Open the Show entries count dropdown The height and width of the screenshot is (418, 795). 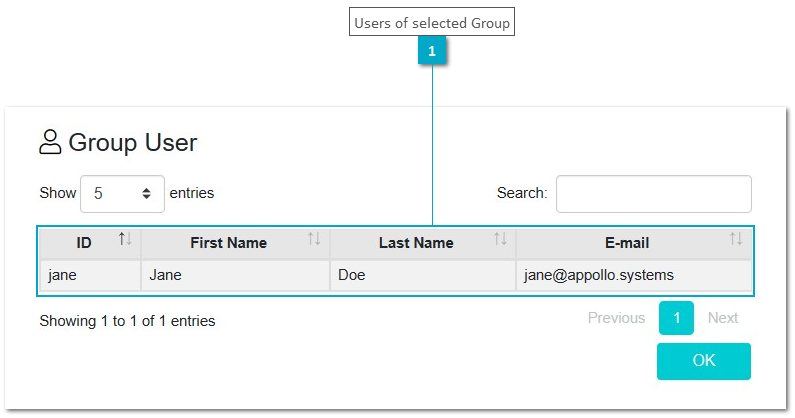point(122,194)
